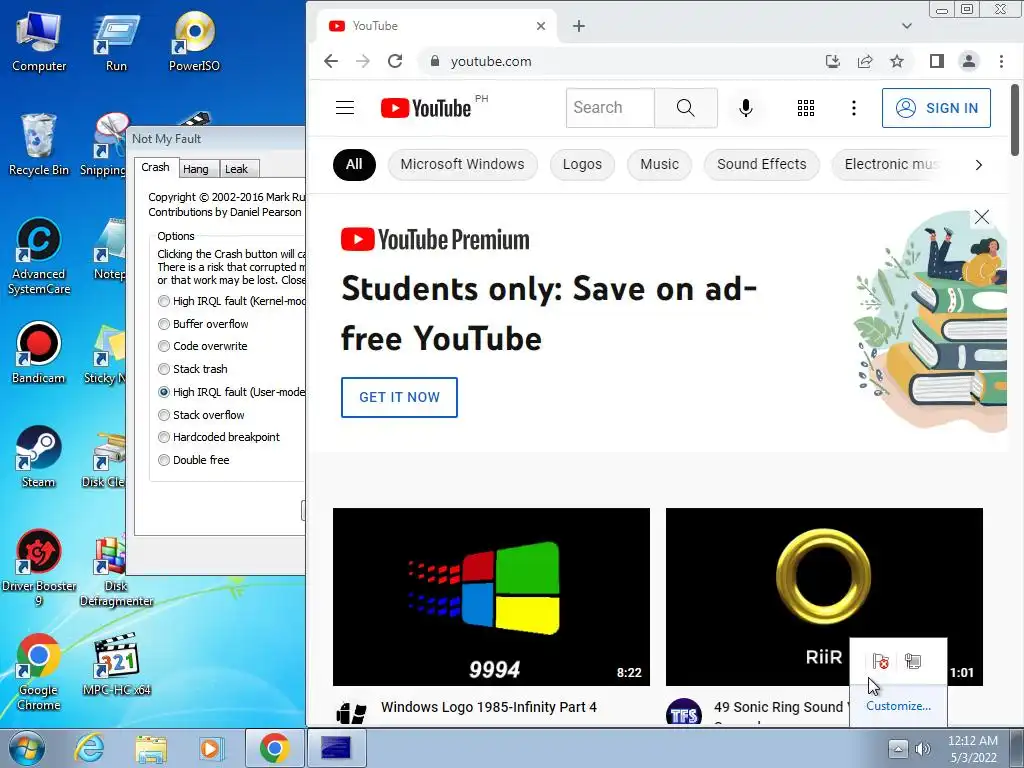Select the Recycle Bin desktop icon
Screen dimensions: 1024x768
click(x=39, y=146)
